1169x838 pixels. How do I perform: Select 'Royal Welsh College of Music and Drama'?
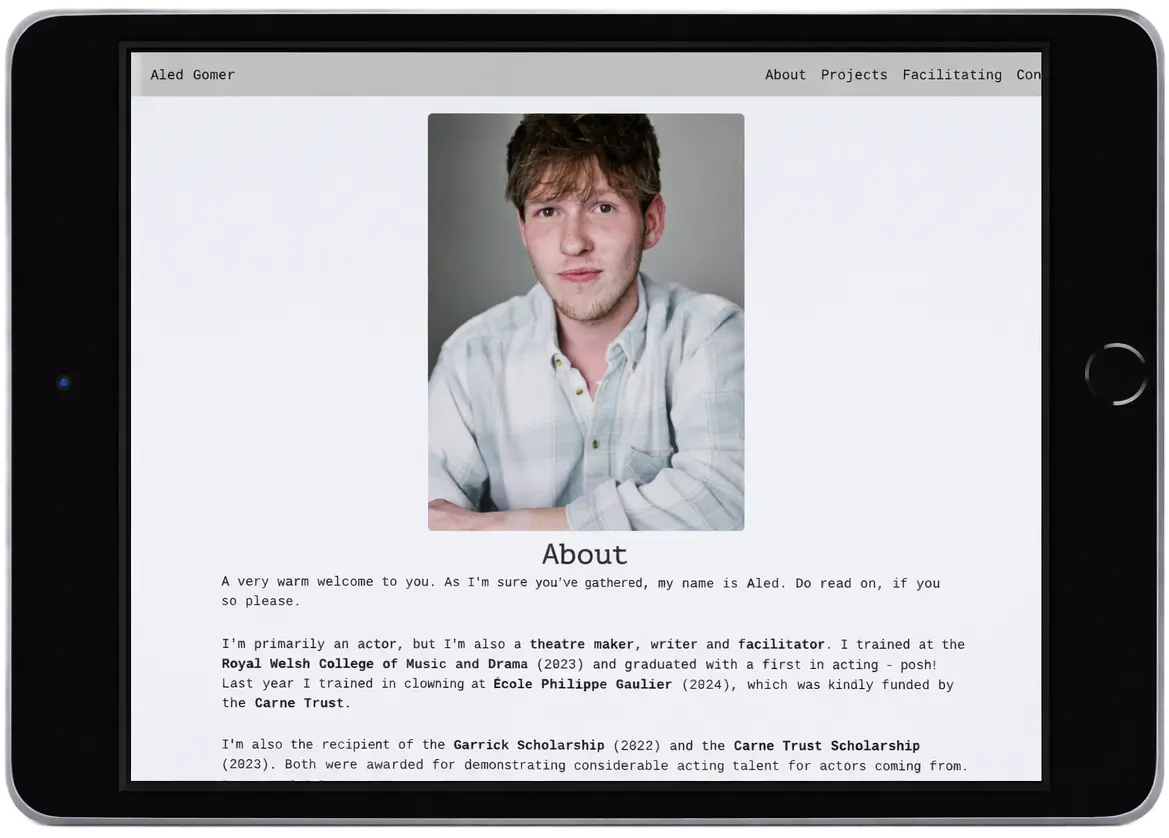point(374,665)
